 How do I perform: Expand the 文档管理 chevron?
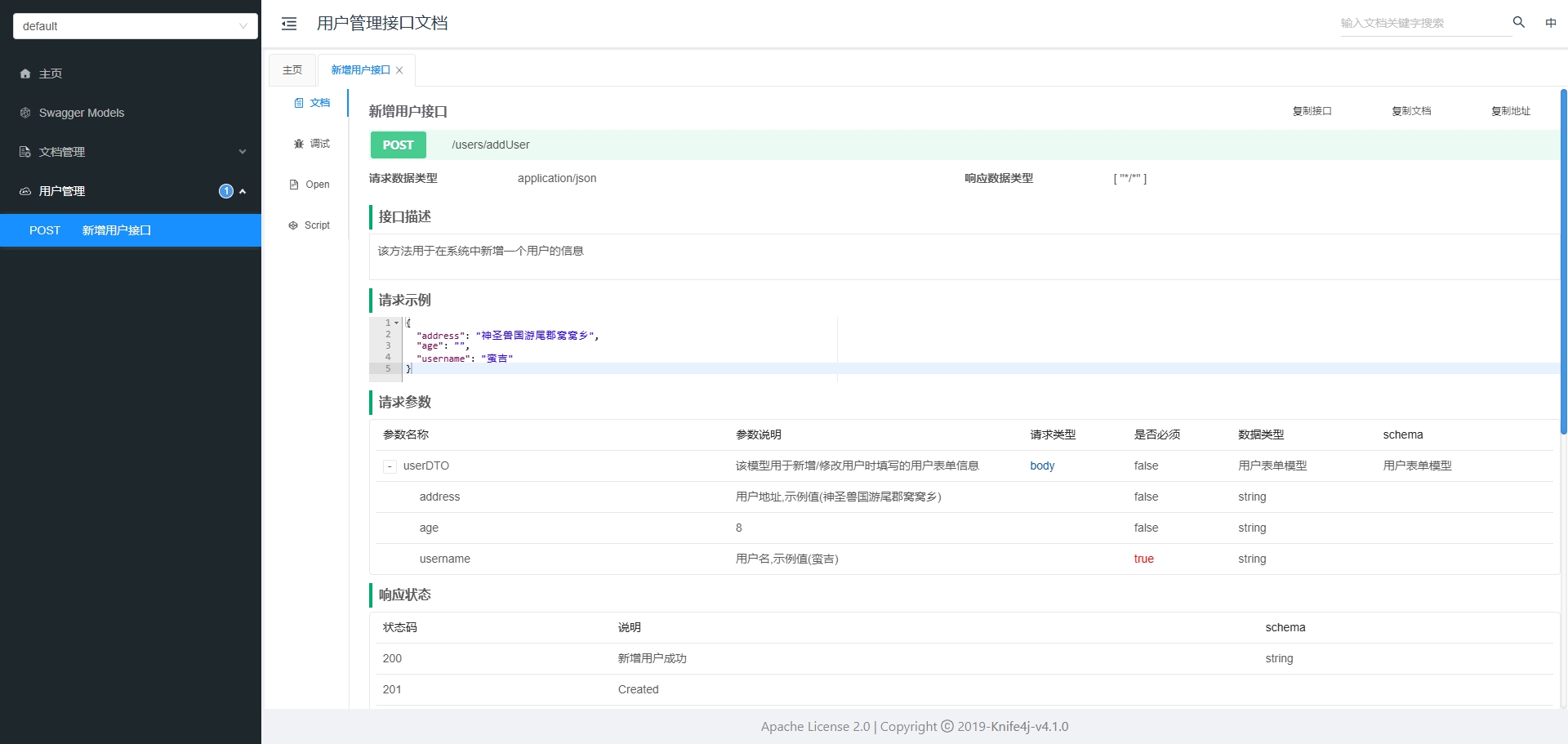[243, 152]
